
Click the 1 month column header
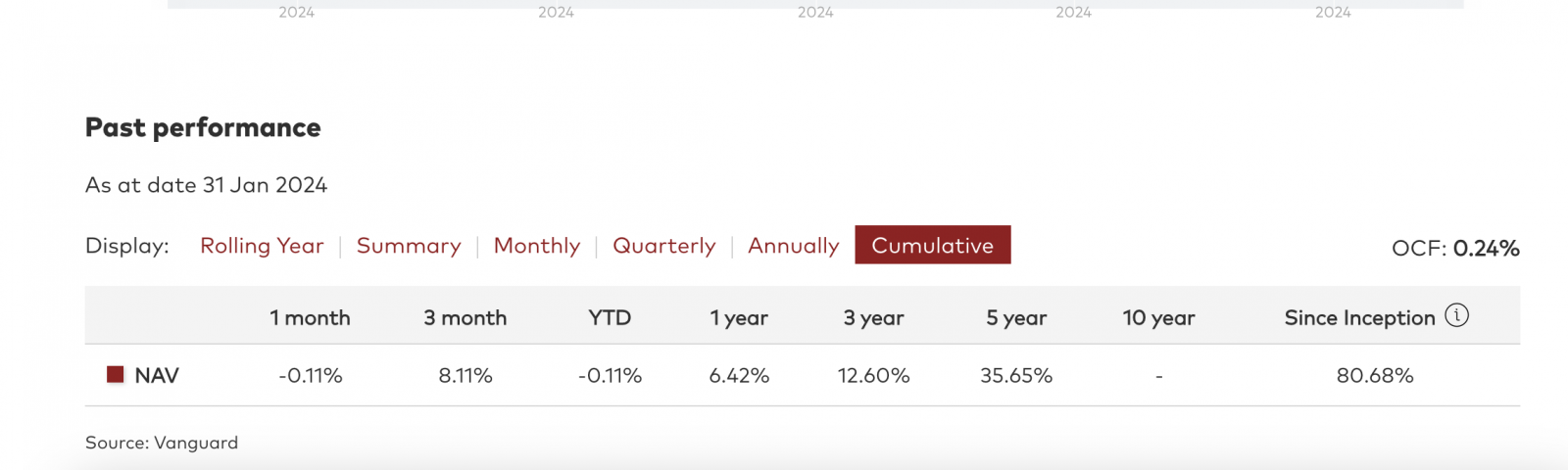pos(310,317)
